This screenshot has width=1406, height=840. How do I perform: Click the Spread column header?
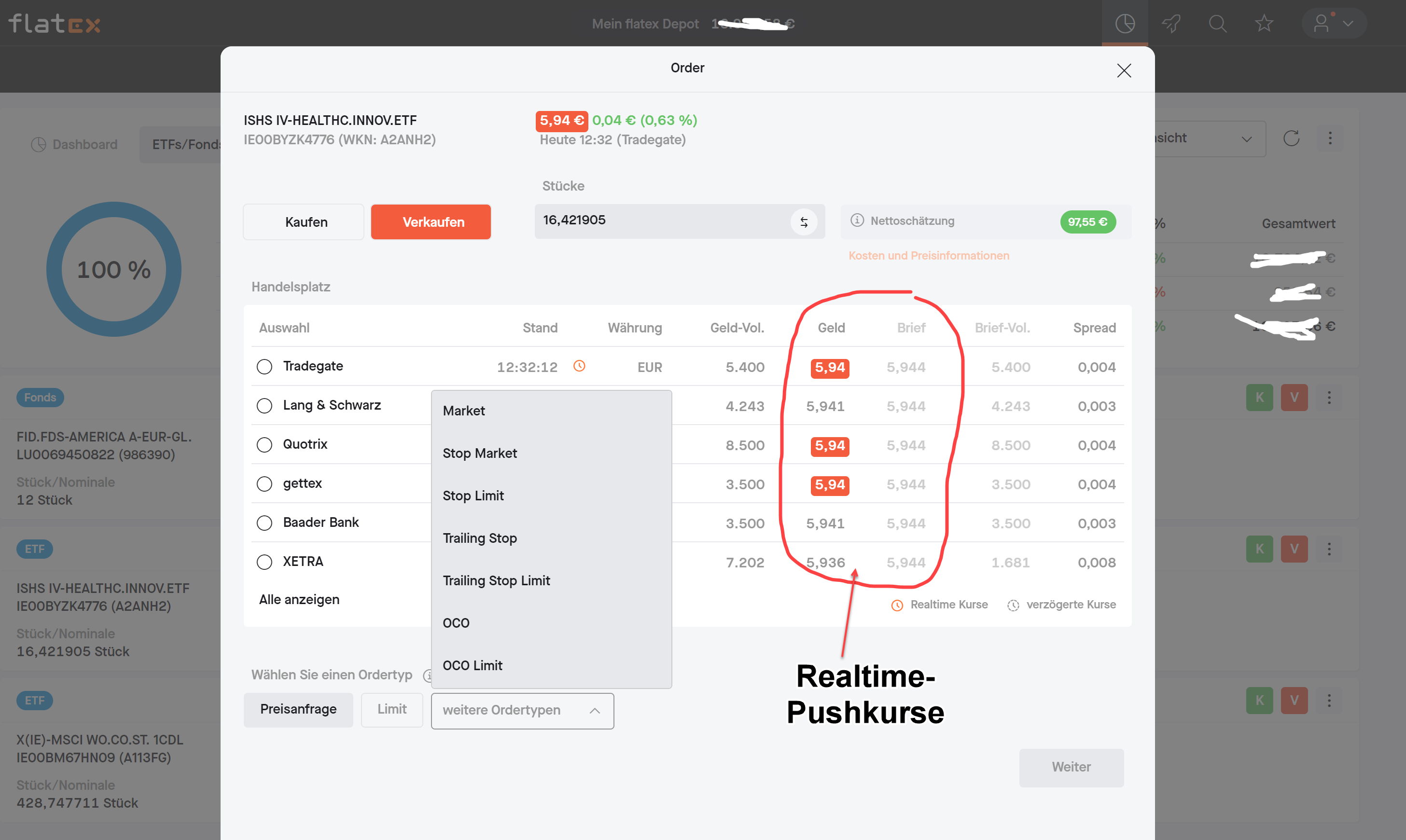click(x=1094, y=328)
